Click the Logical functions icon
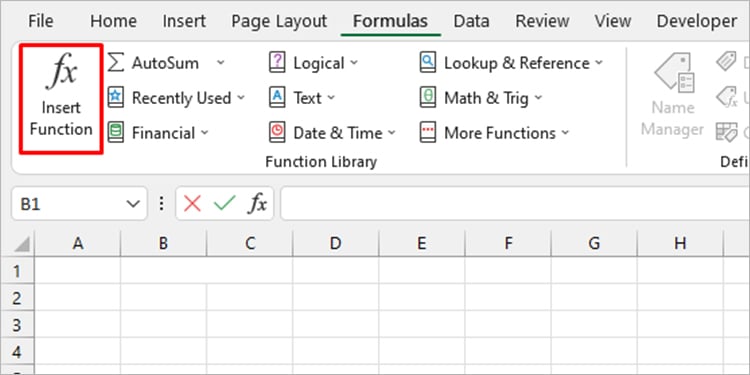The image size is (750, 375). (x=277, y=63)
